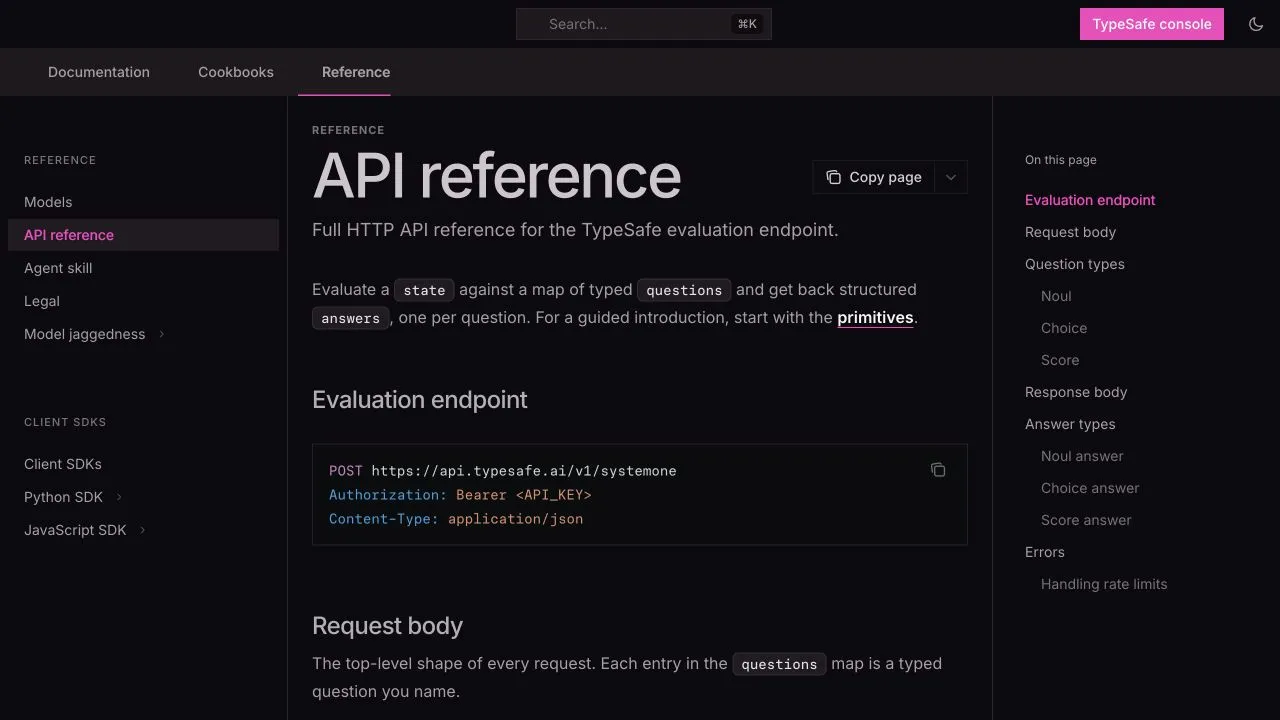This screenshot has height=720, width=1280.
Task: Jump to Noul answer in page outline
Action: (1082, 456)
